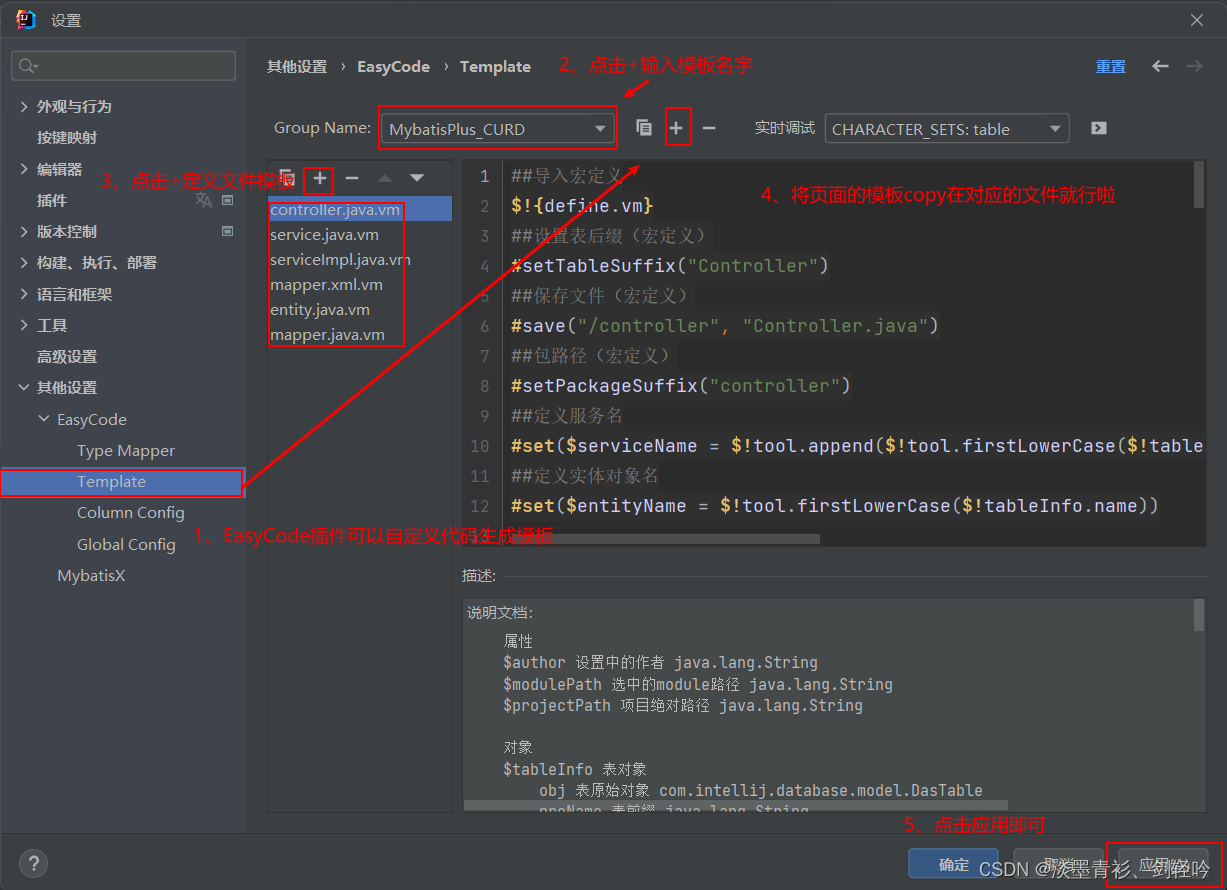Click the search magnifier icon

point(27,66)
